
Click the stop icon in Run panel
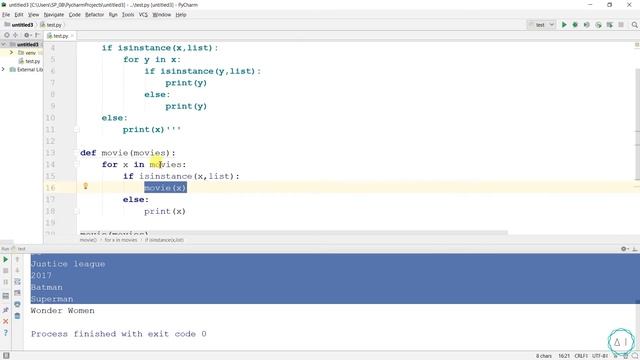[6, 271]
